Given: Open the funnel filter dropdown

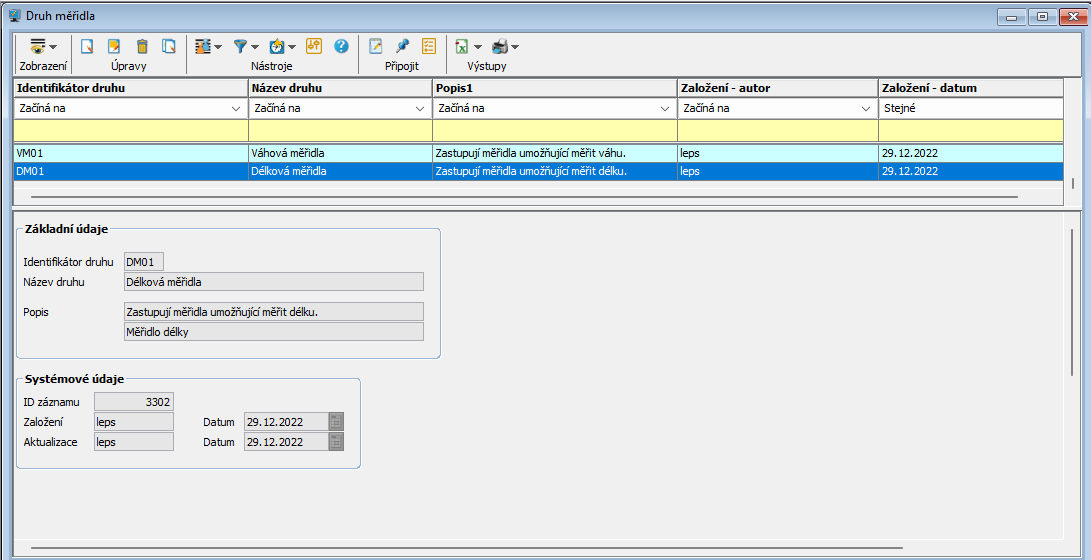Looking at the screenshot, I should (245, 46).
